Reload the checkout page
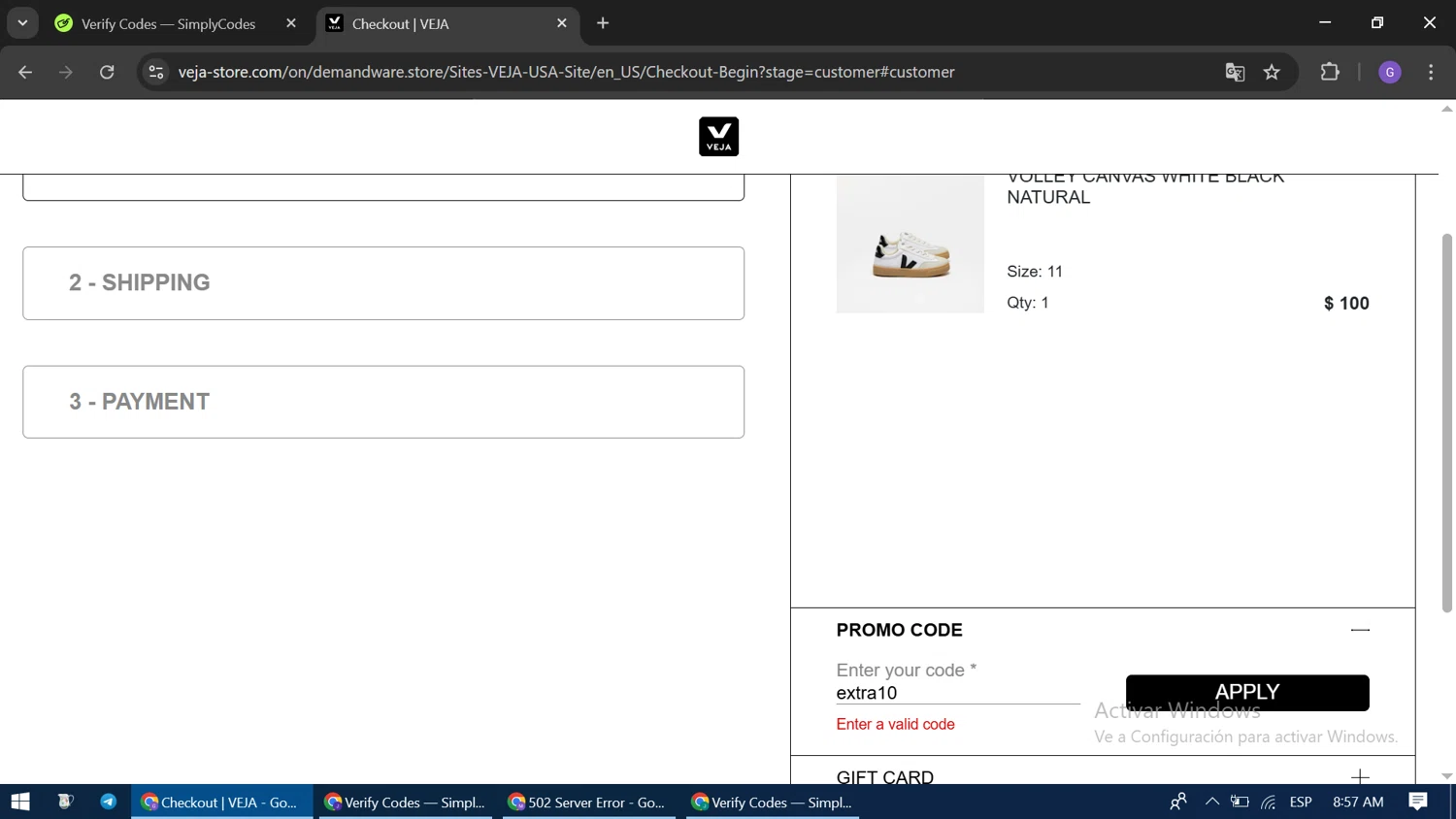This screenshot has height=819, width=1456. click(107, 72)
